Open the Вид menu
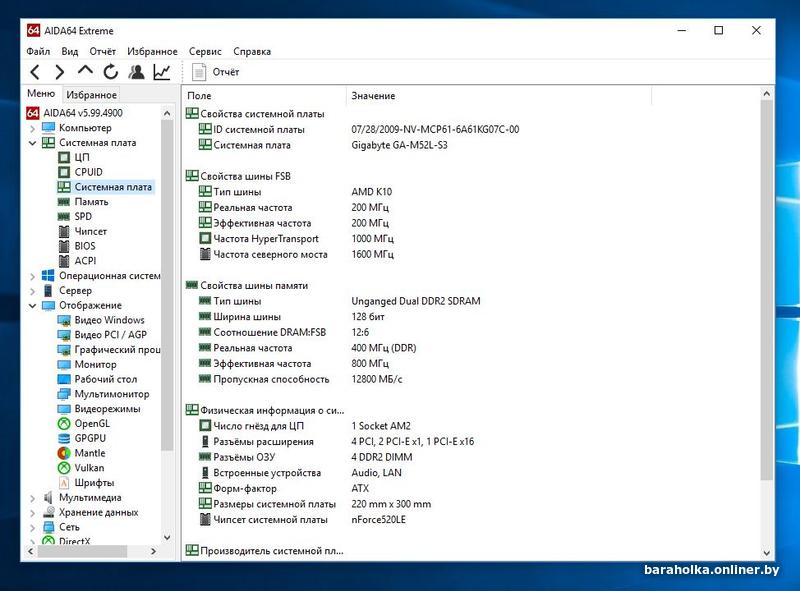 tap(70, 52)
